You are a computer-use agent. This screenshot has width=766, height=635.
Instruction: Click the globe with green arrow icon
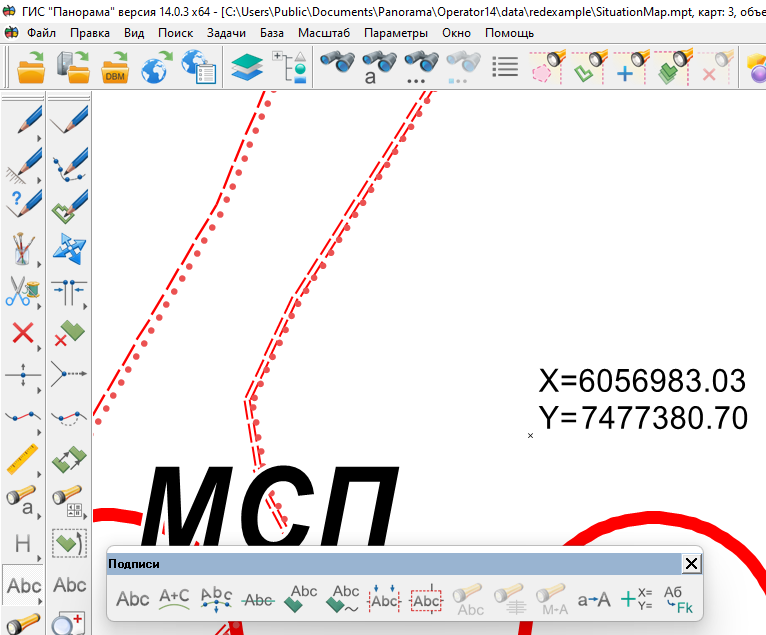tap(156, 67)
